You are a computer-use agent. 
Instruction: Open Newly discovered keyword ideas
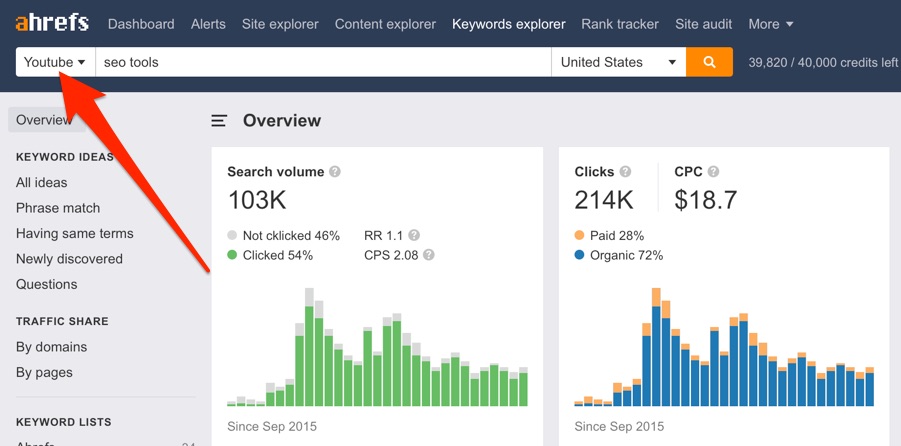coord(69,259)
